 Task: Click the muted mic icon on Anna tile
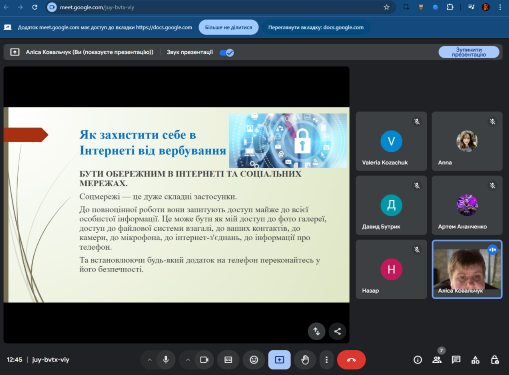click(492, 122)
